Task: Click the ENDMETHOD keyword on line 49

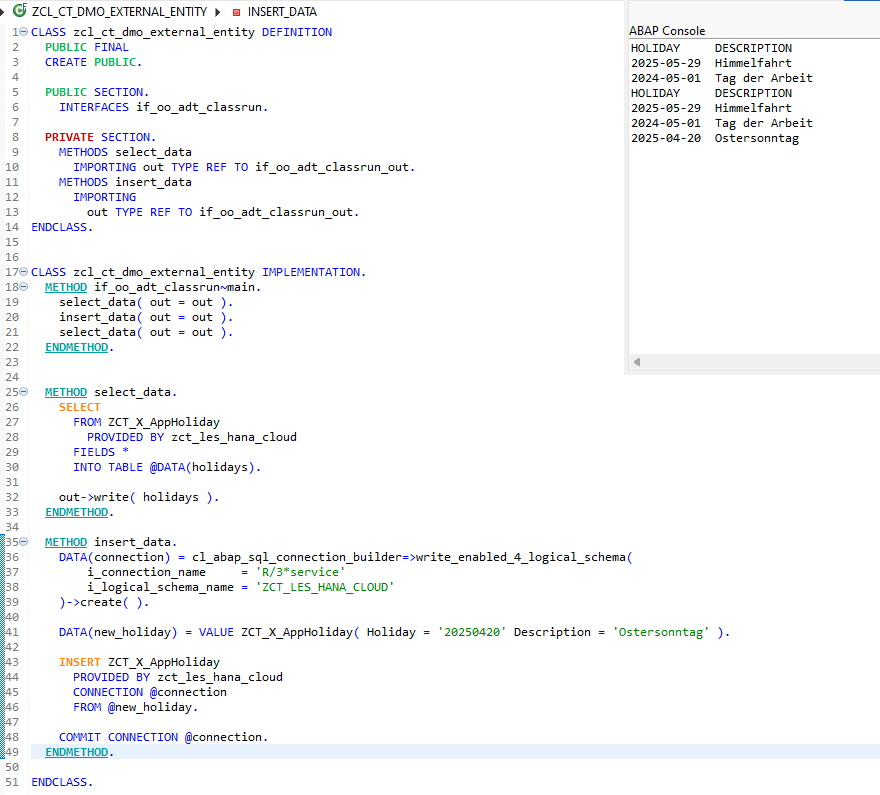Action: pyautogui.click(x=77, y=752)
